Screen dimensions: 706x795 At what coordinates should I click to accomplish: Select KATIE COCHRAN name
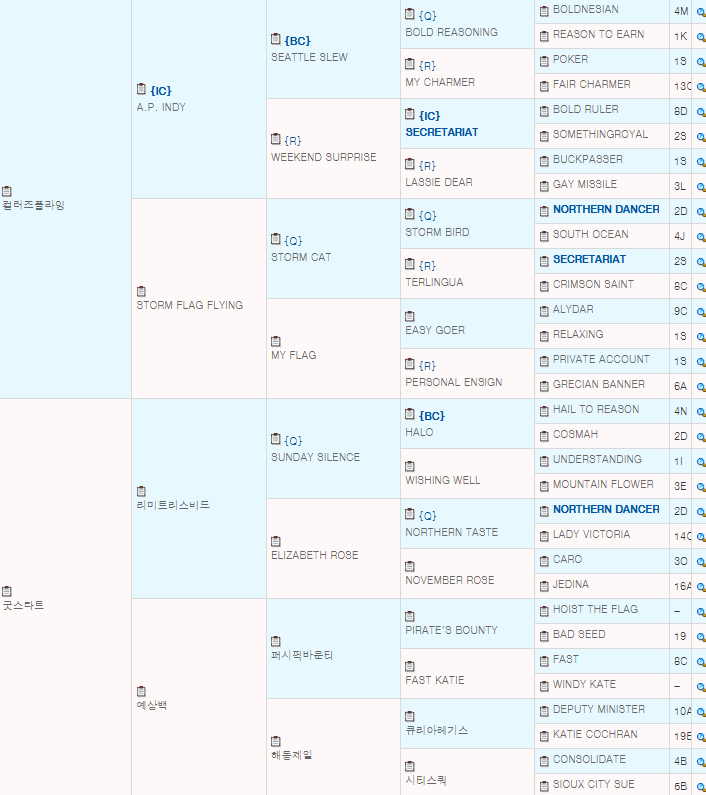click(594, 734)
